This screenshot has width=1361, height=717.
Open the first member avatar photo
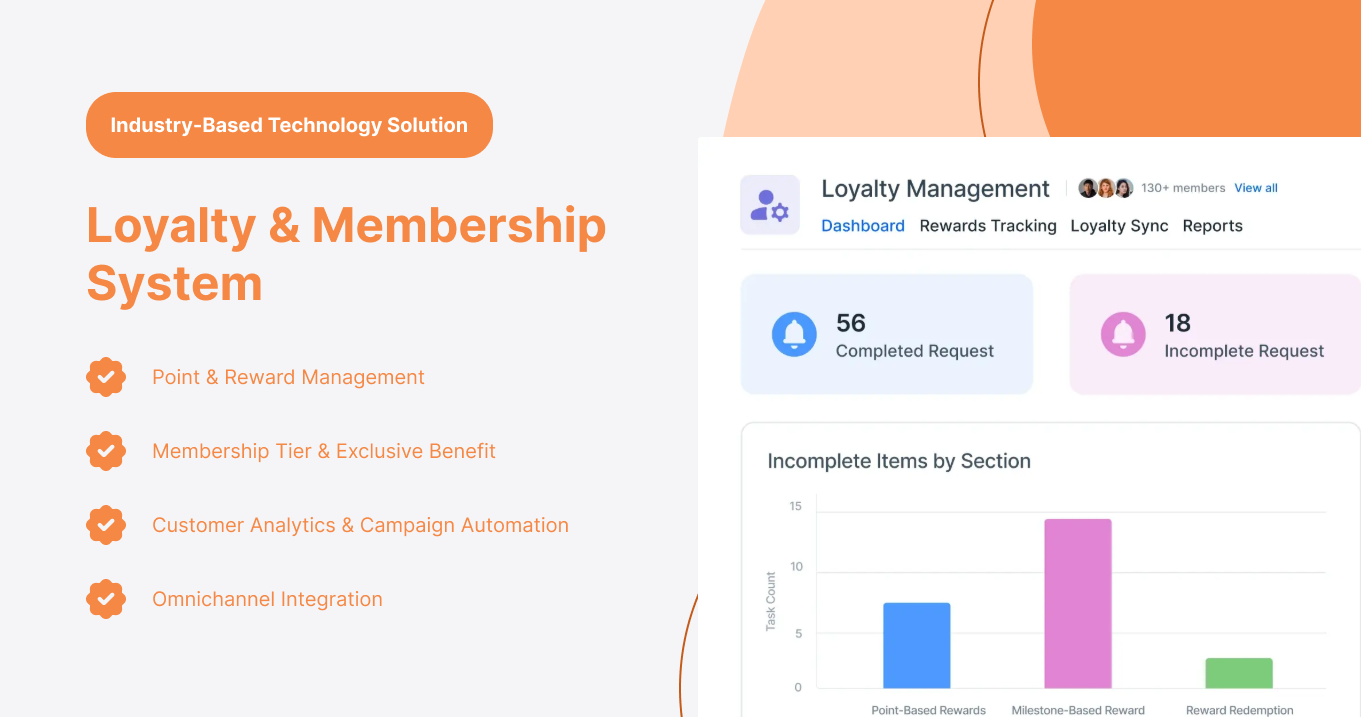(x=1087, y=187)
